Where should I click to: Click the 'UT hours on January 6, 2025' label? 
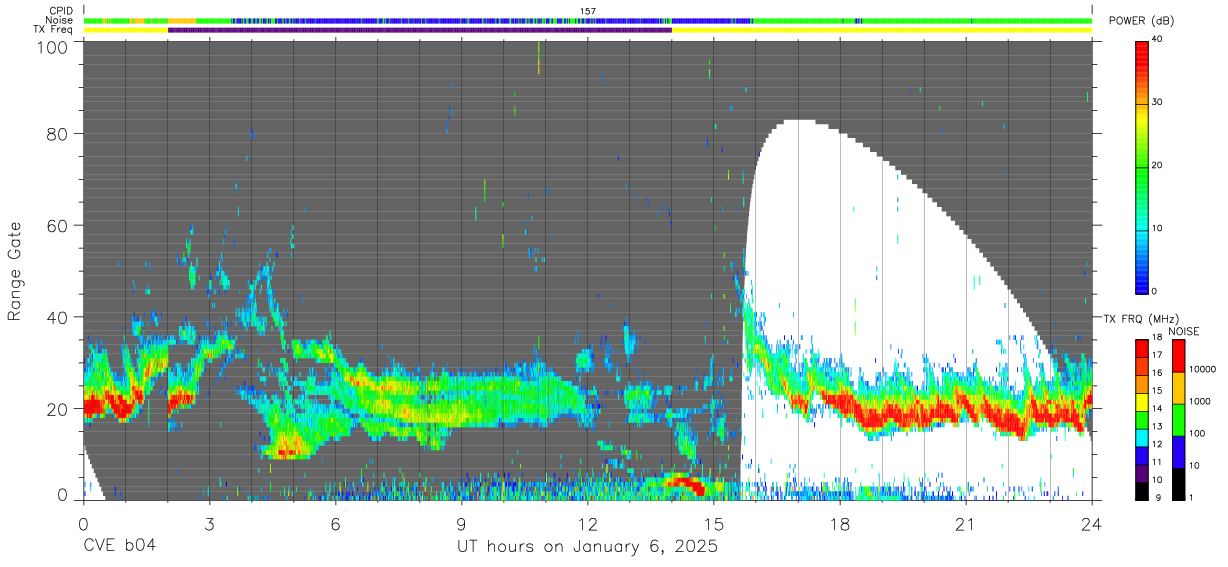point(588,547)
